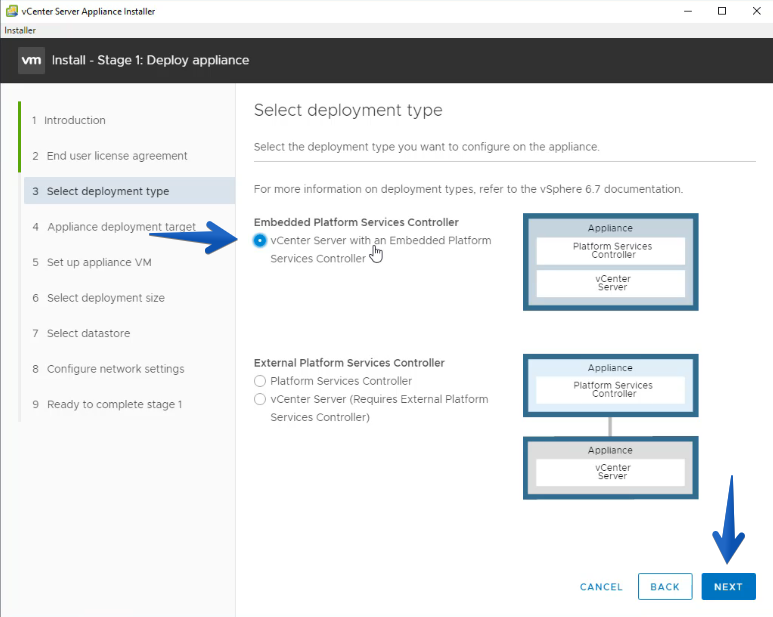Go to step 1 Introduction
The image size is (773, 617).
pos(69,120)
